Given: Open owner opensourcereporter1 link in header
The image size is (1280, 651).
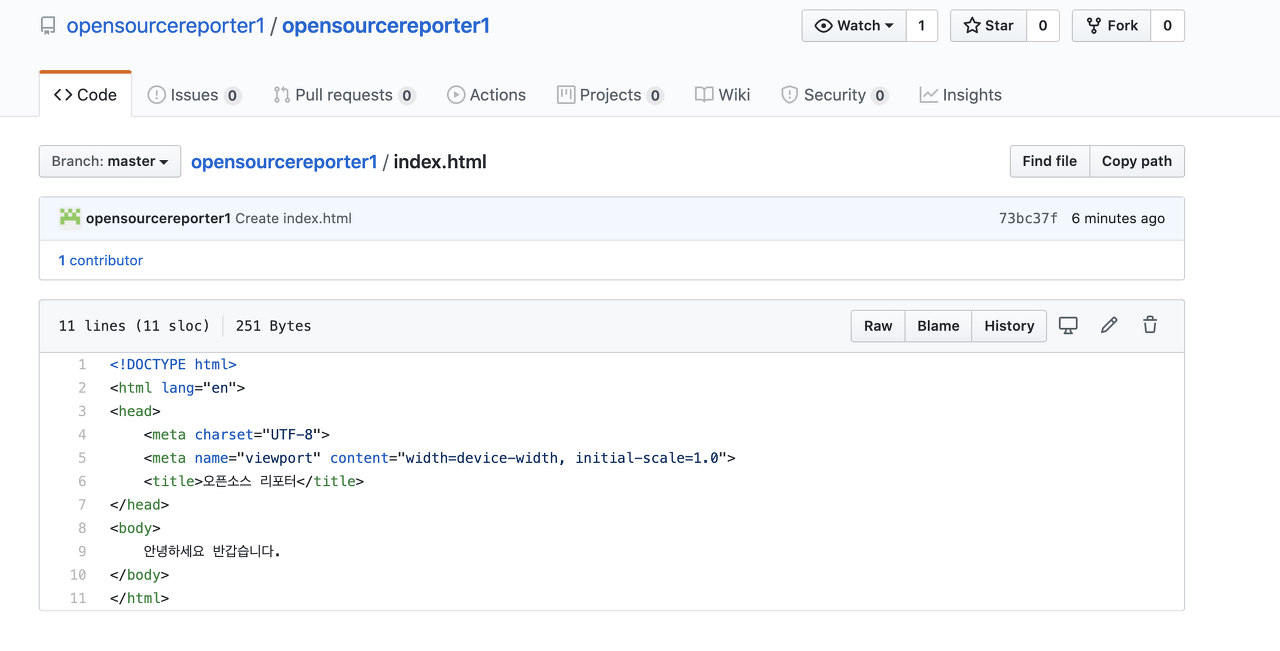Looking at the screenshot, I should coord(165,26).
